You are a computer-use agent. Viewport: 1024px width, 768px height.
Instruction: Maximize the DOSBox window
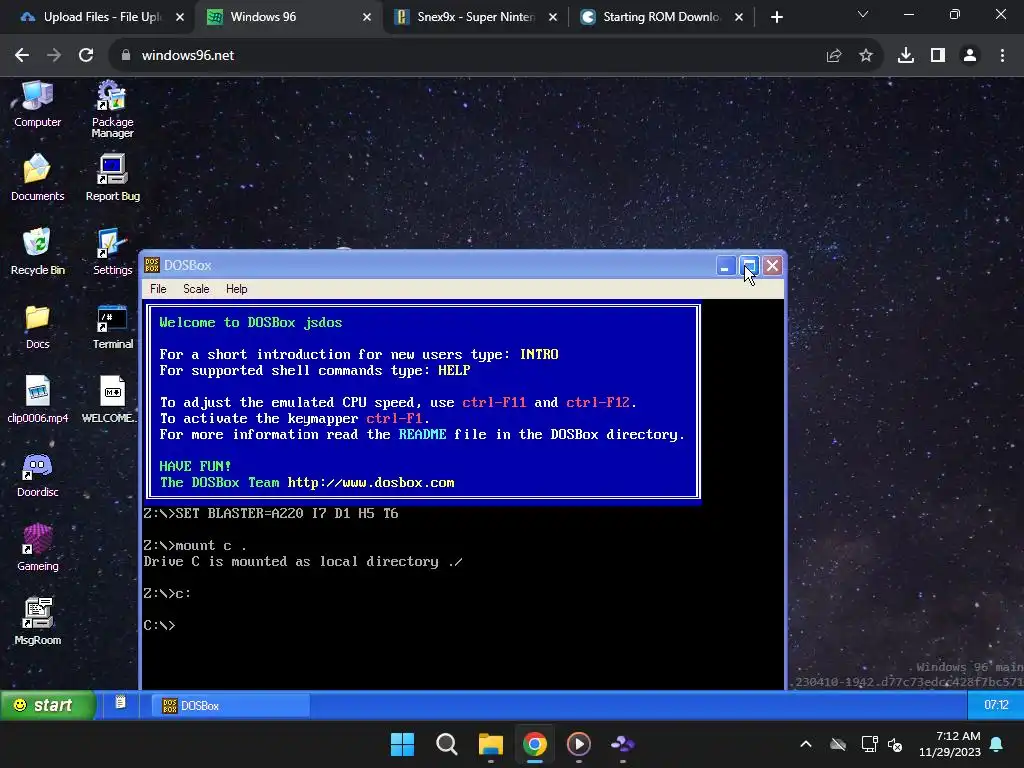click(749, 266)
